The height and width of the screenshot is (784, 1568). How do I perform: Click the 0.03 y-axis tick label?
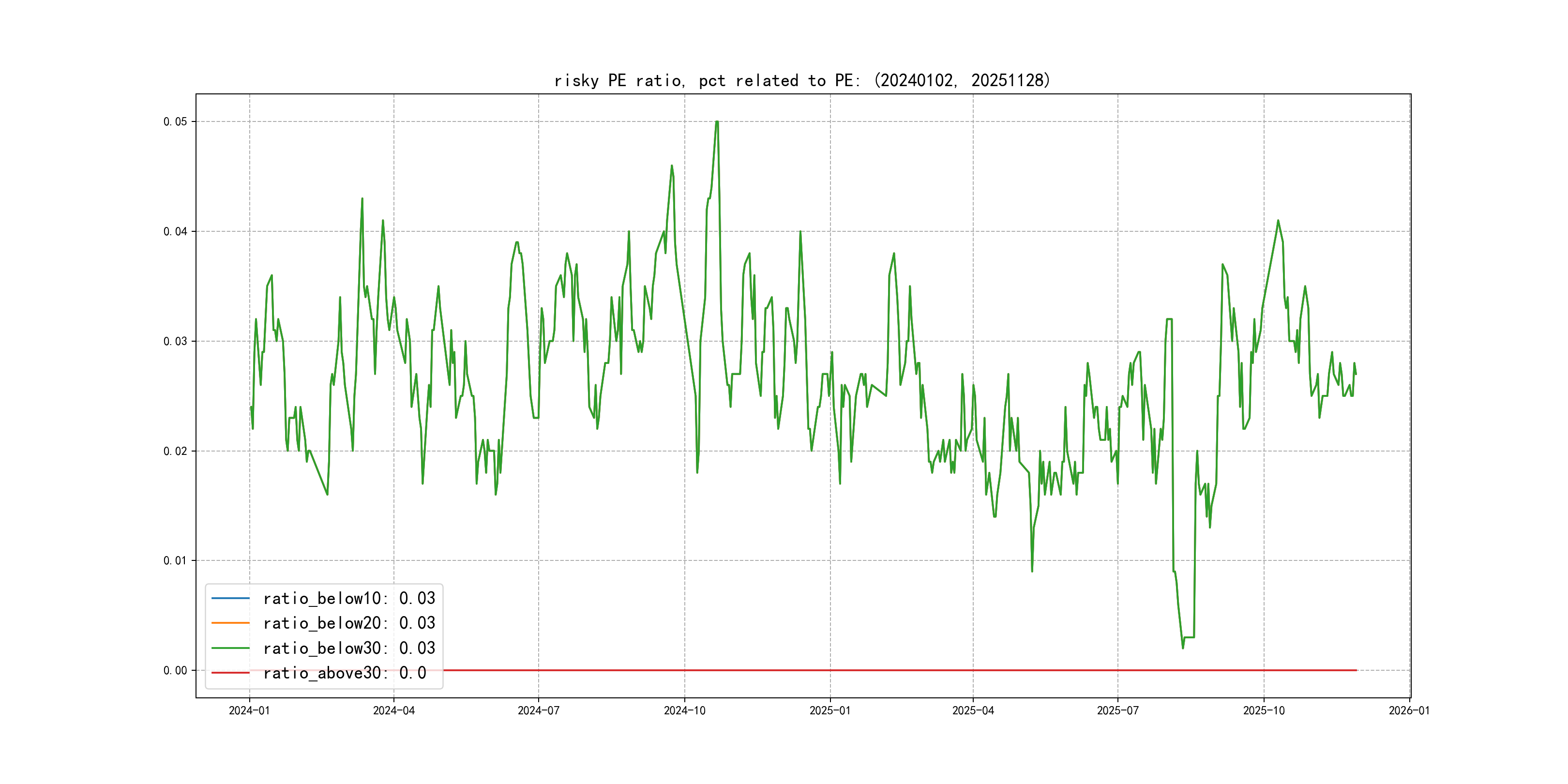pyautogui.click(x=175, y=342)
